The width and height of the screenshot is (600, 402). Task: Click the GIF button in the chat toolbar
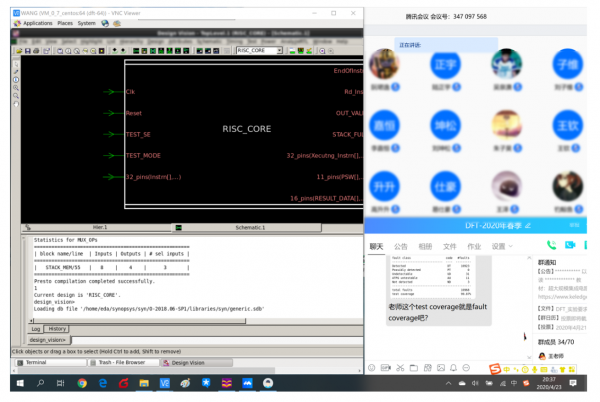[386, 368]
